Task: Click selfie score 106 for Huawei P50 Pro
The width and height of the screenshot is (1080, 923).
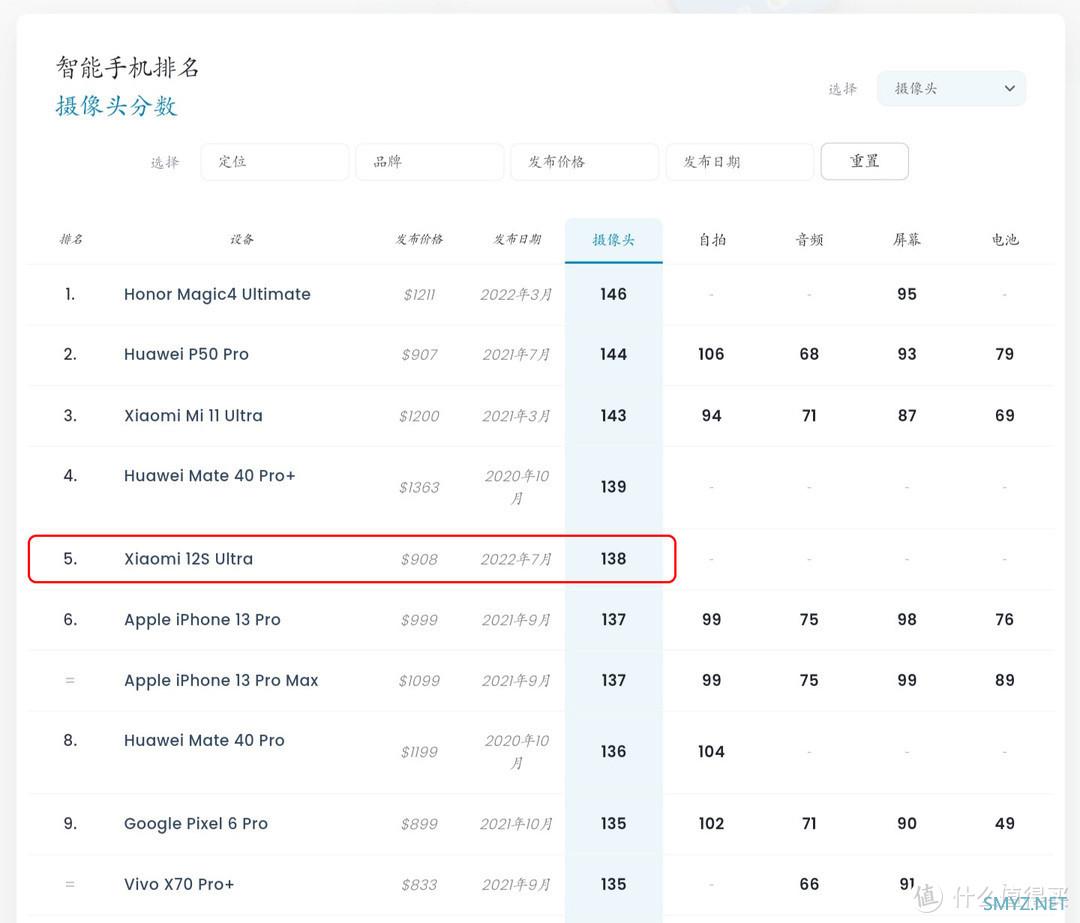Action: coord(712,354)
